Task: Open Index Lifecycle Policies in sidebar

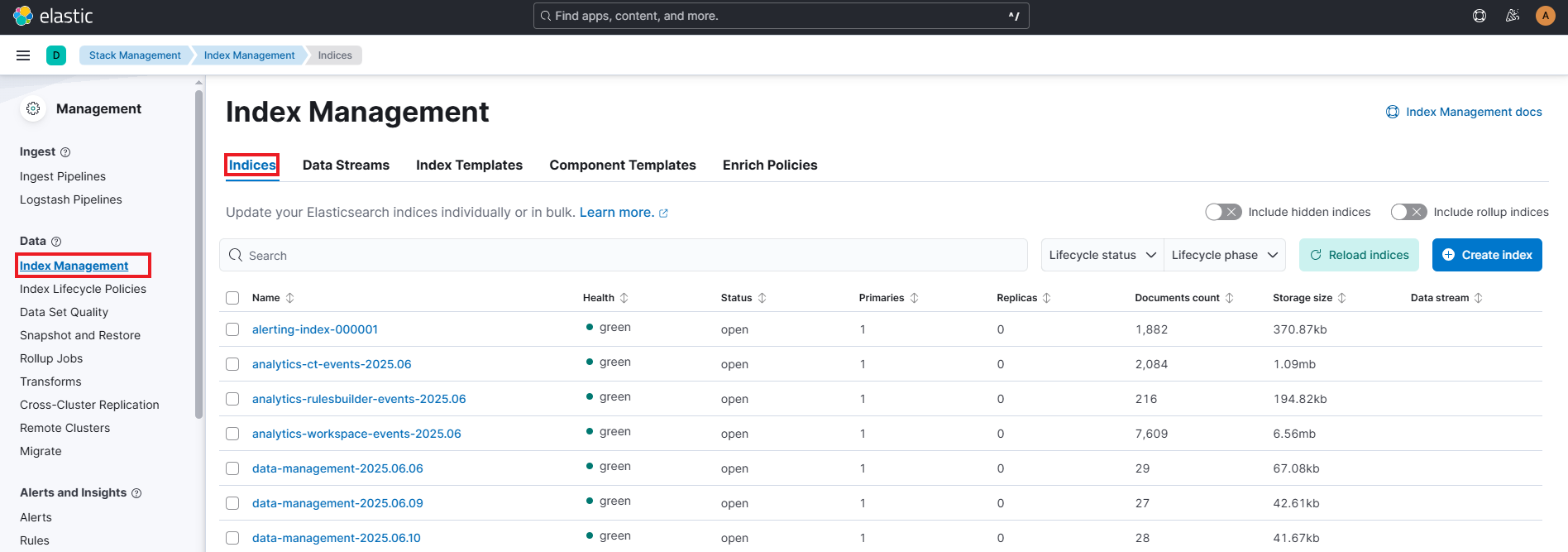Action: (83, 289)
